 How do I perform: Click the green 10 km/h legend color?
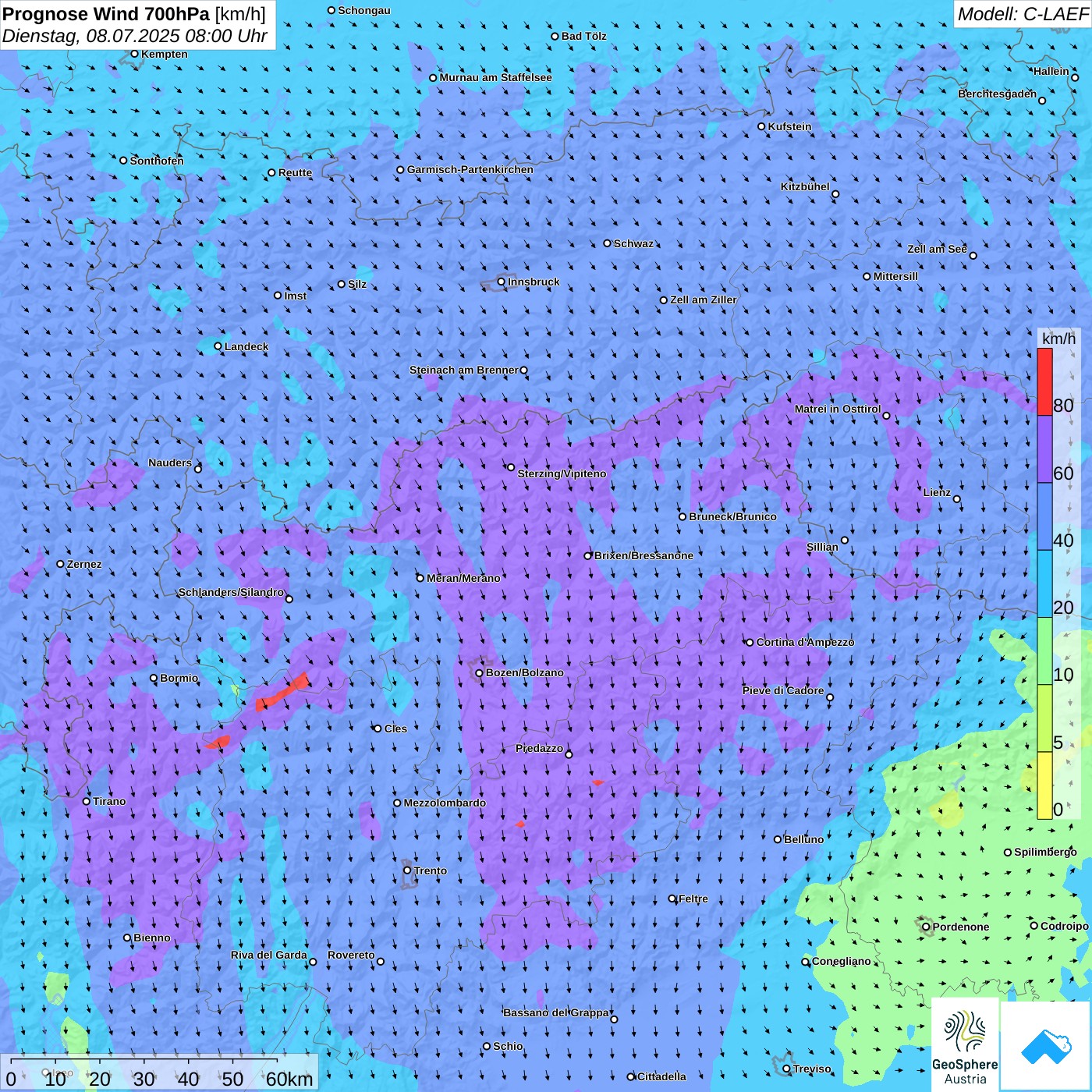click(x=1044, y=651)
